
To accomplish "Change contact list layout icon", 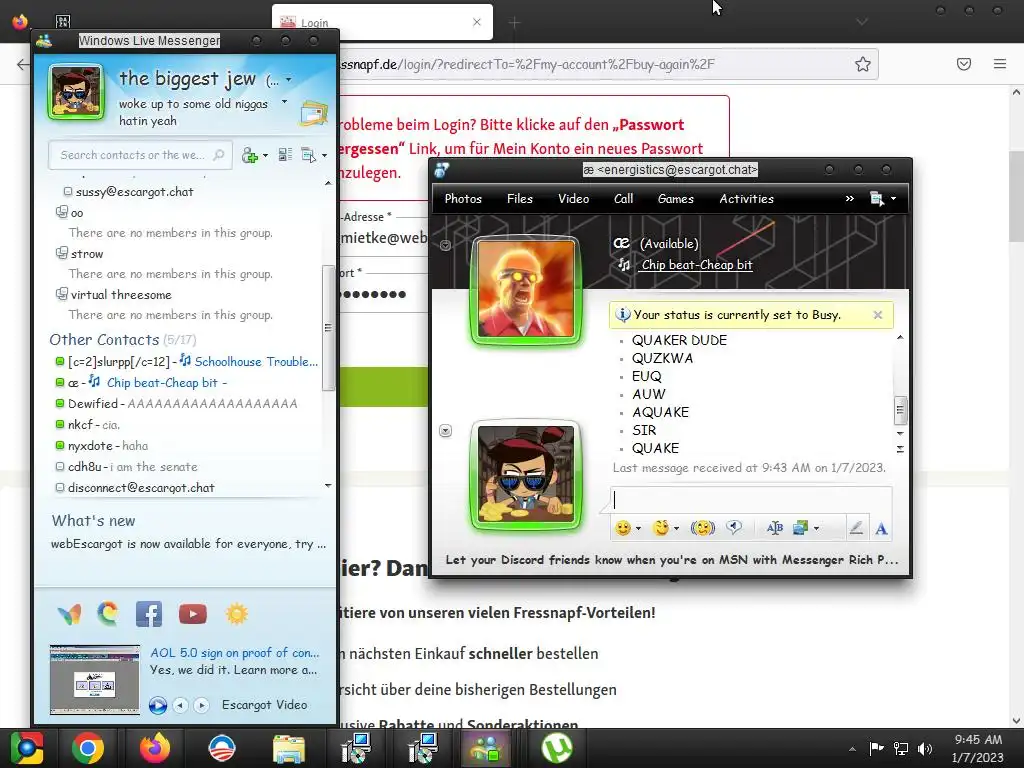I will point(285,155).
